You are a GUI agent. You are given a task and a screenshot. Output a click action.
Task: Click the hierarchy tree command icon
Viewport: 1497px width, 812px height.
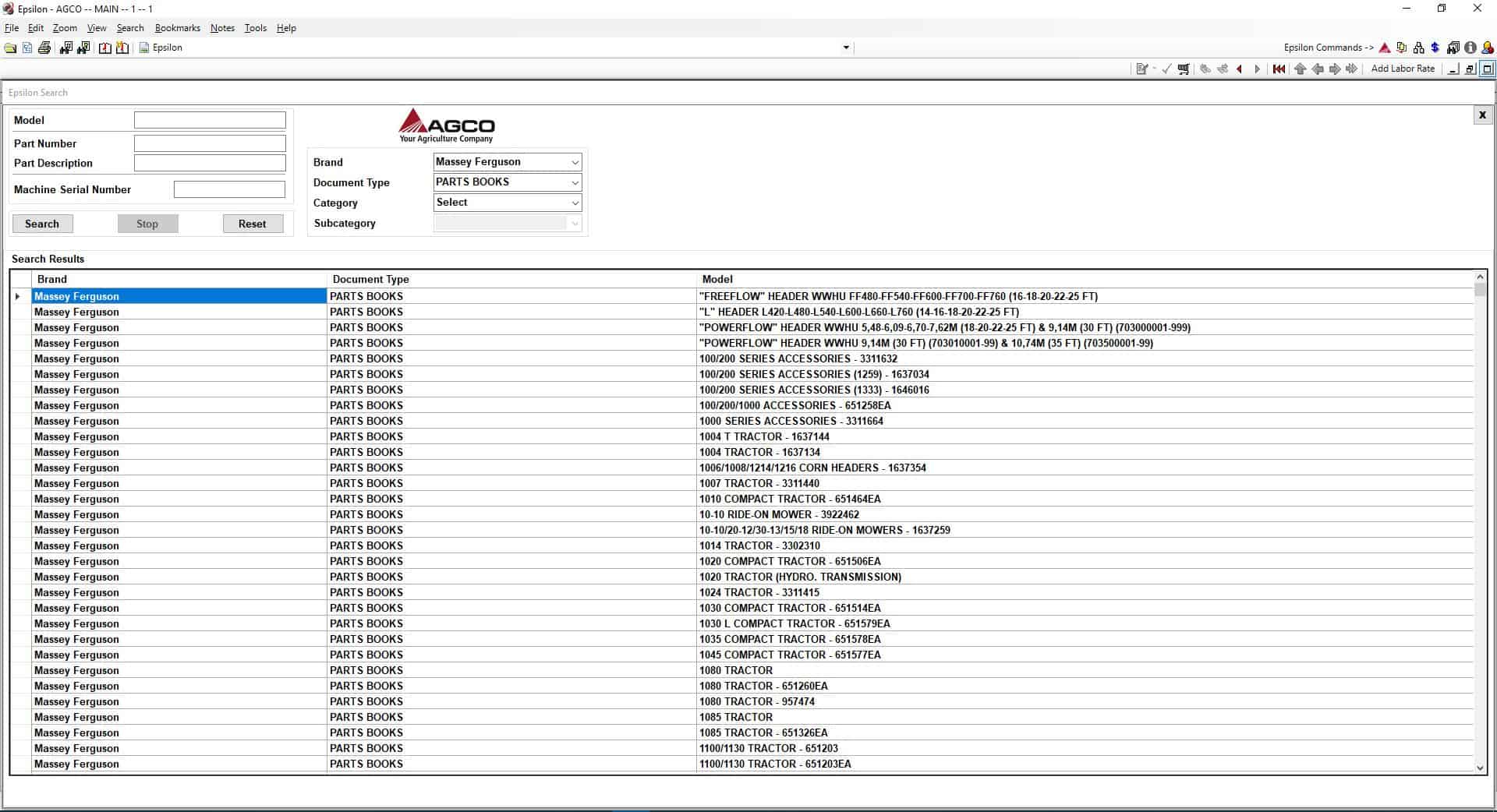click(1418, 48)
